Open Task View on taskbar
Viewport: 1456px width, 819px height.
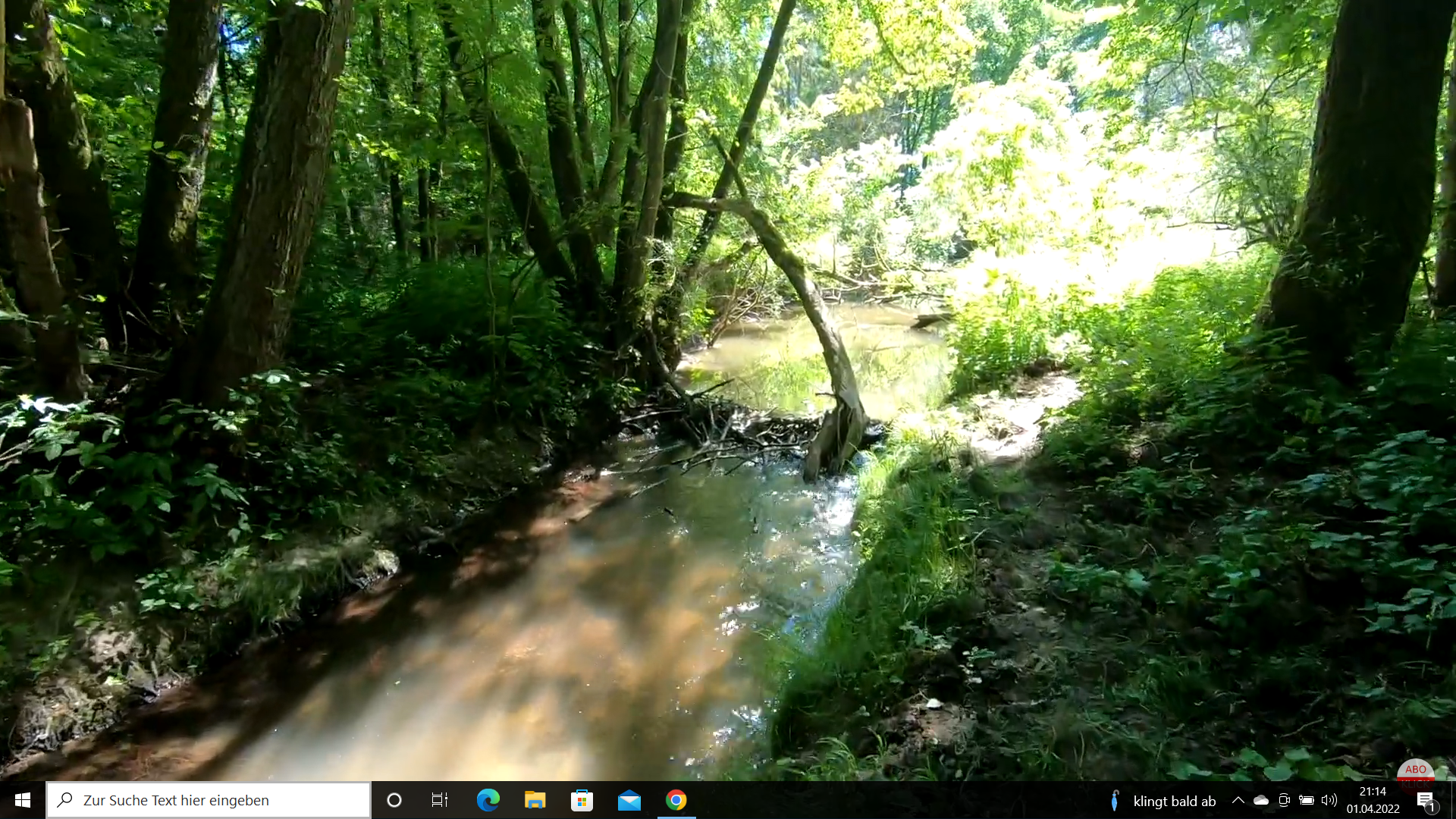(440, 800)
